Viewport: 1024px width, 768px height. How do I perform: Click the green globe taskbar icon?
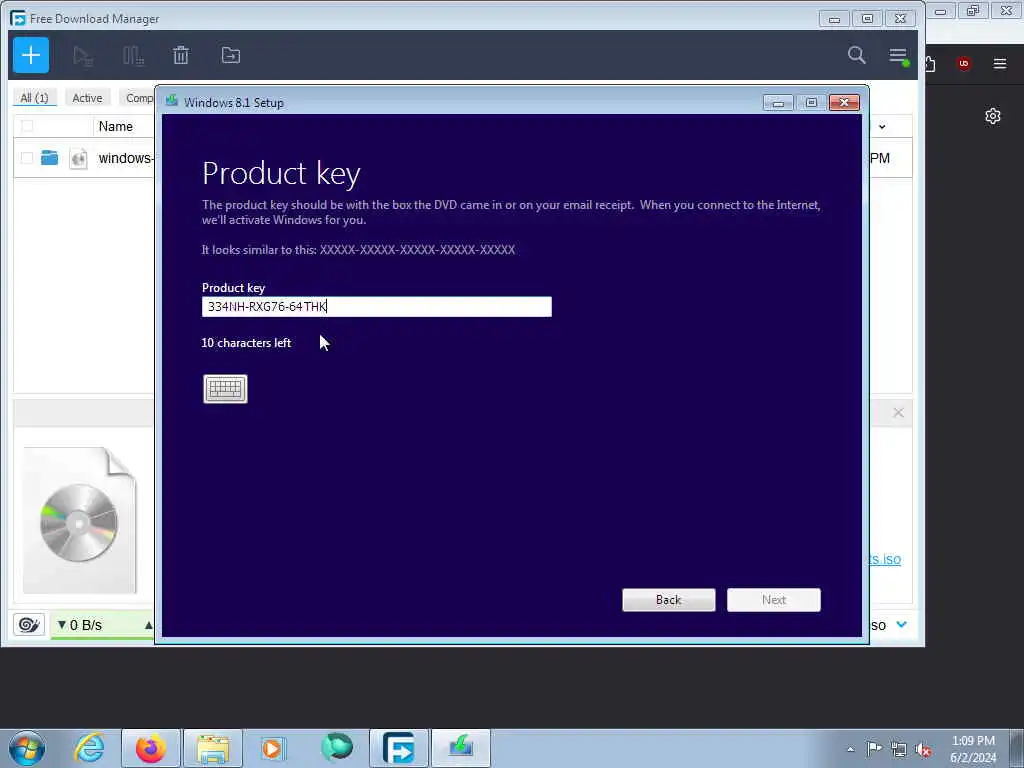[337, 747]
